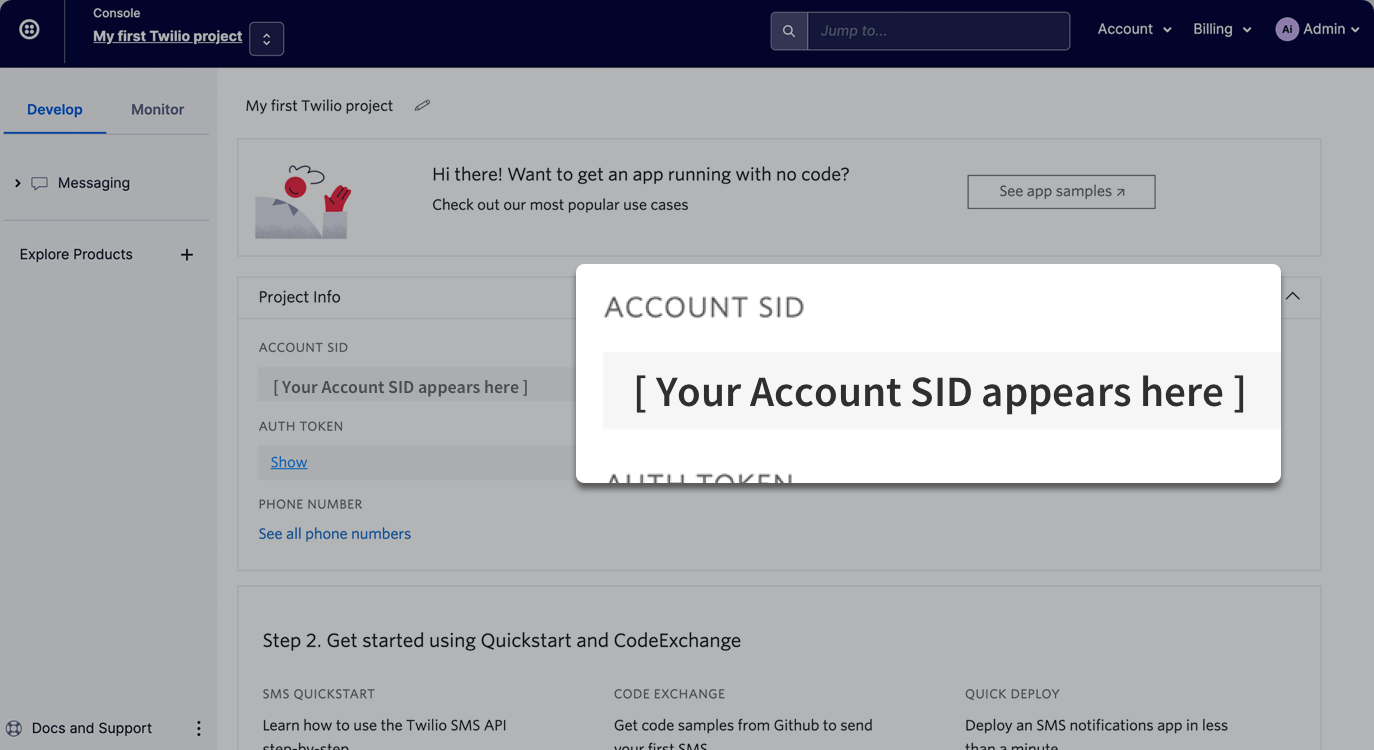Open the "See all phone numbers" link
The width and height of the screenshot is (1374, 750).
tap(335, 534)
